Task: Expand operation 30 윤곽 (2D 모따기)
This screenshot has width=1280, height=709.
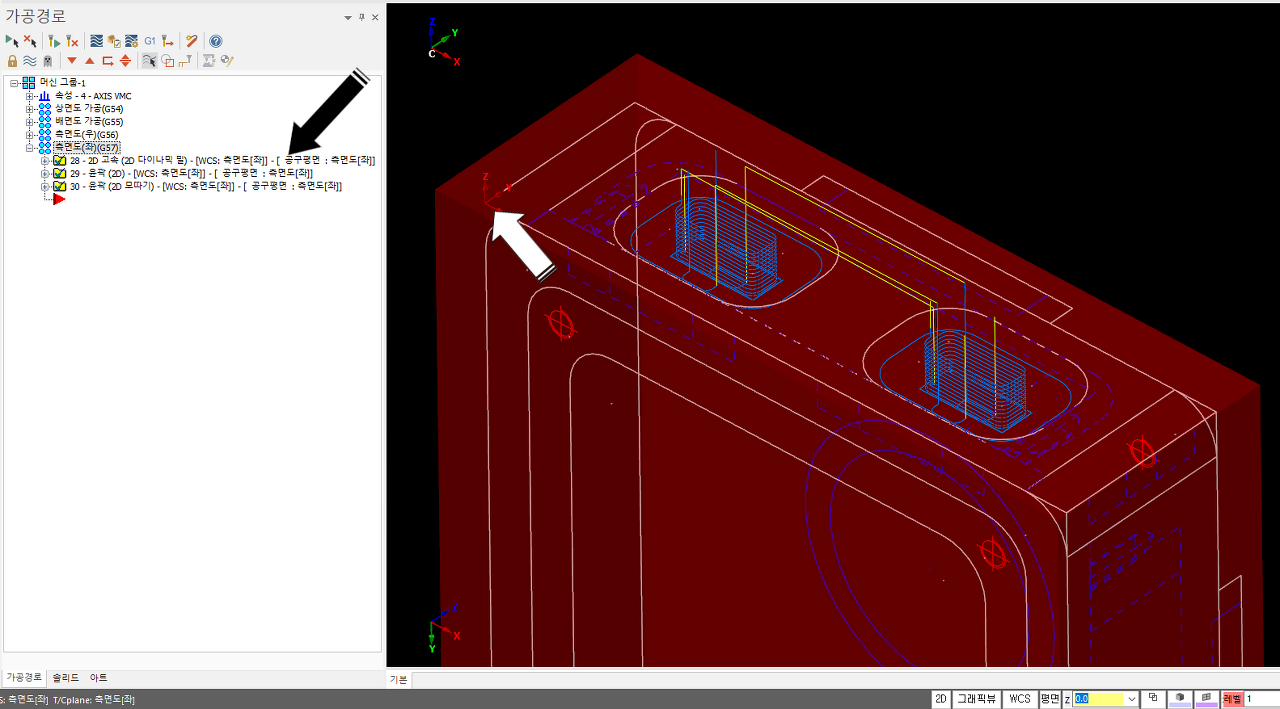Action: (45, 187)
